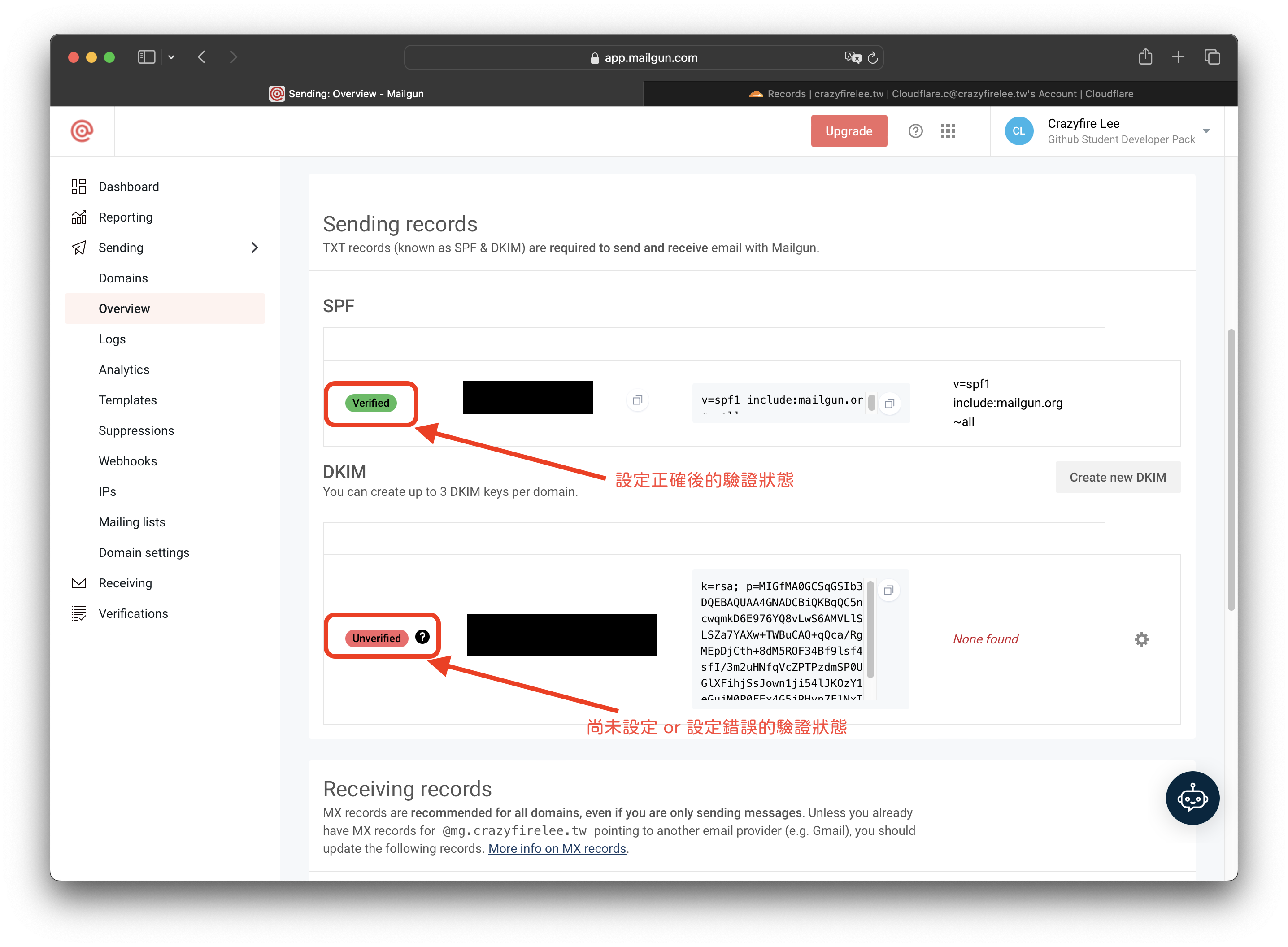
Task: Toggle the Safari sidebar
Action: tap(146, 57)
